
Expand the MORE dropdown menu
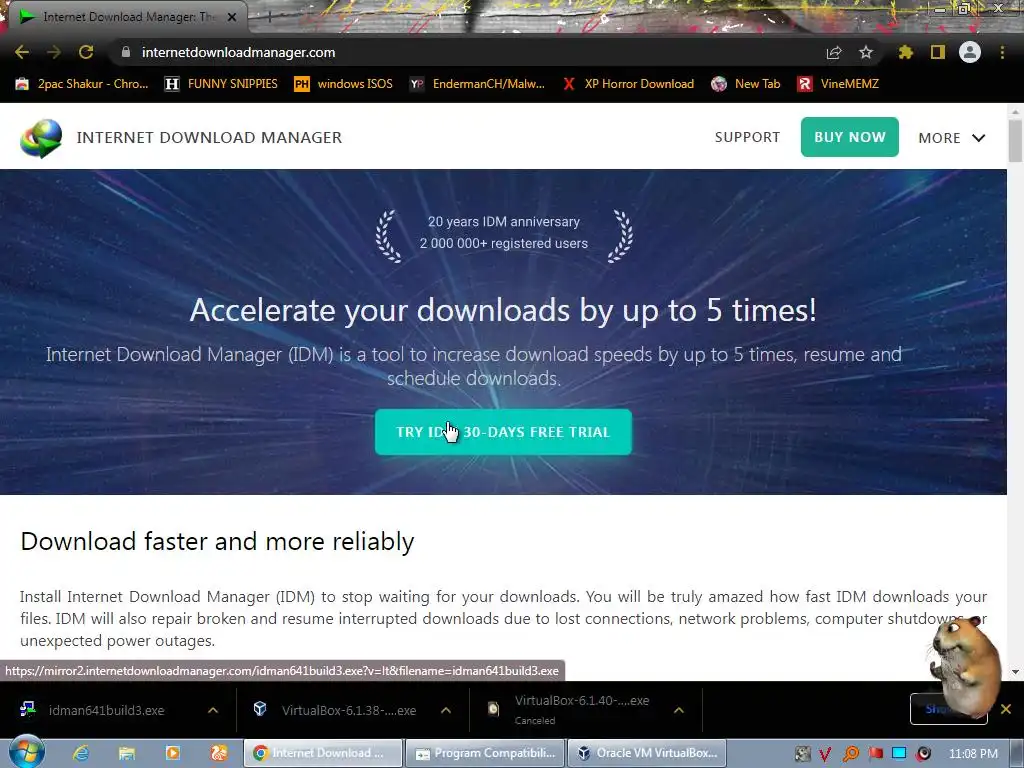point(952,138)
